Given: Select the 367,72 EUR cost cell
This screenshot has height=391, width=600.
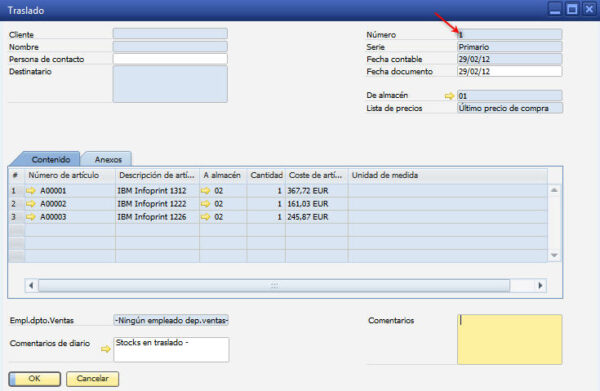Looking at the screenshot, I should coord(316,191).
